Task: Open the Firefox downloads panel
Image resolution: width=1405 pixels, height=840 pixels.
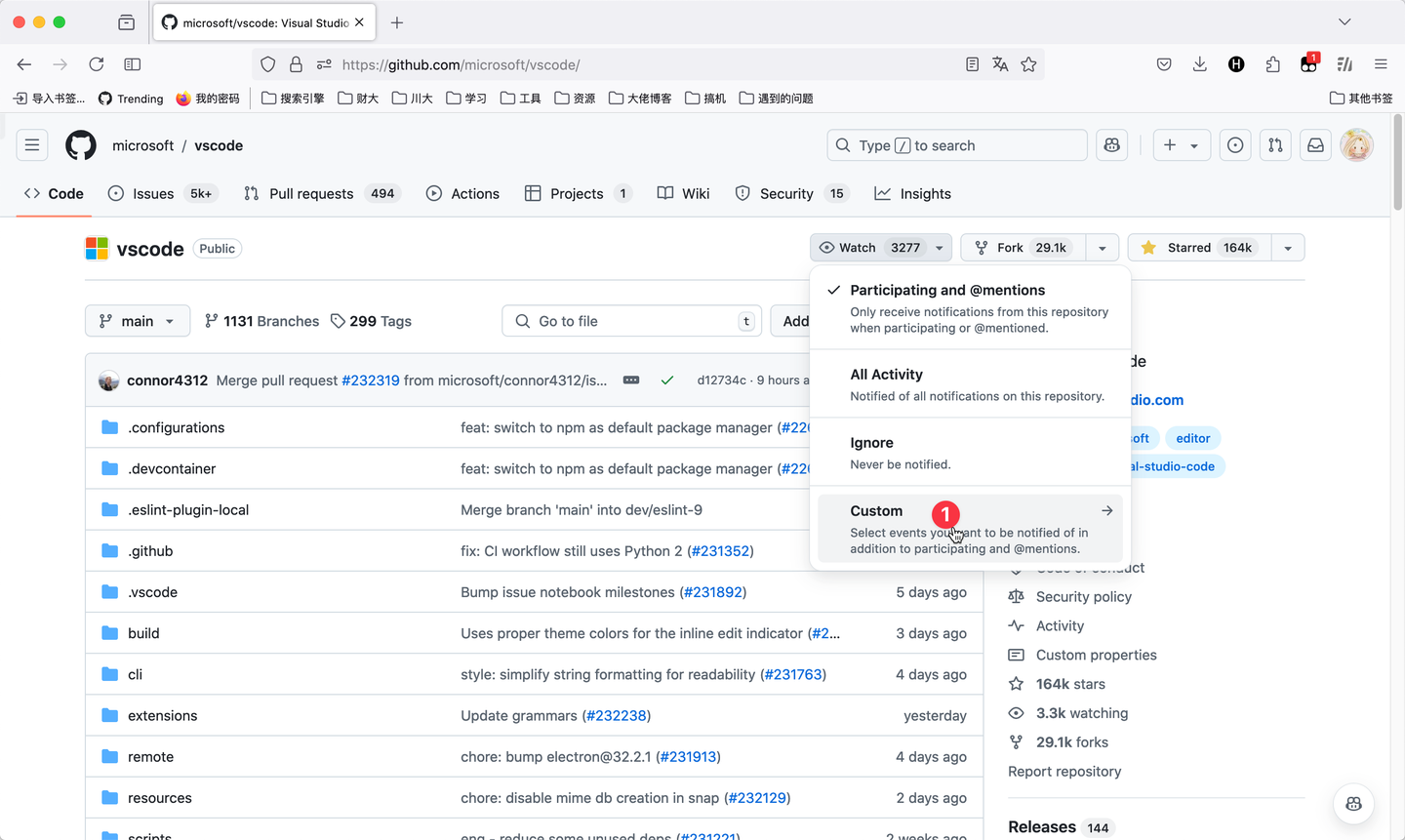Action: 1200,64
